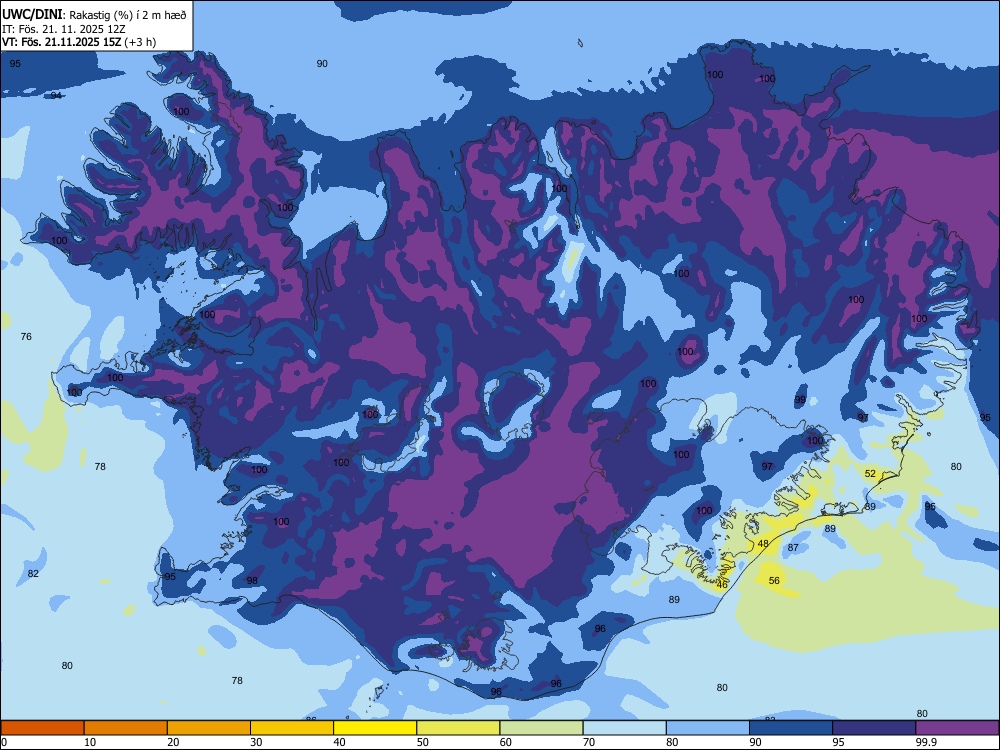This screenshot has height=750, width=1000.
Task: Select the '46' humidity value on the map
Action: click(x=722, y=585)
